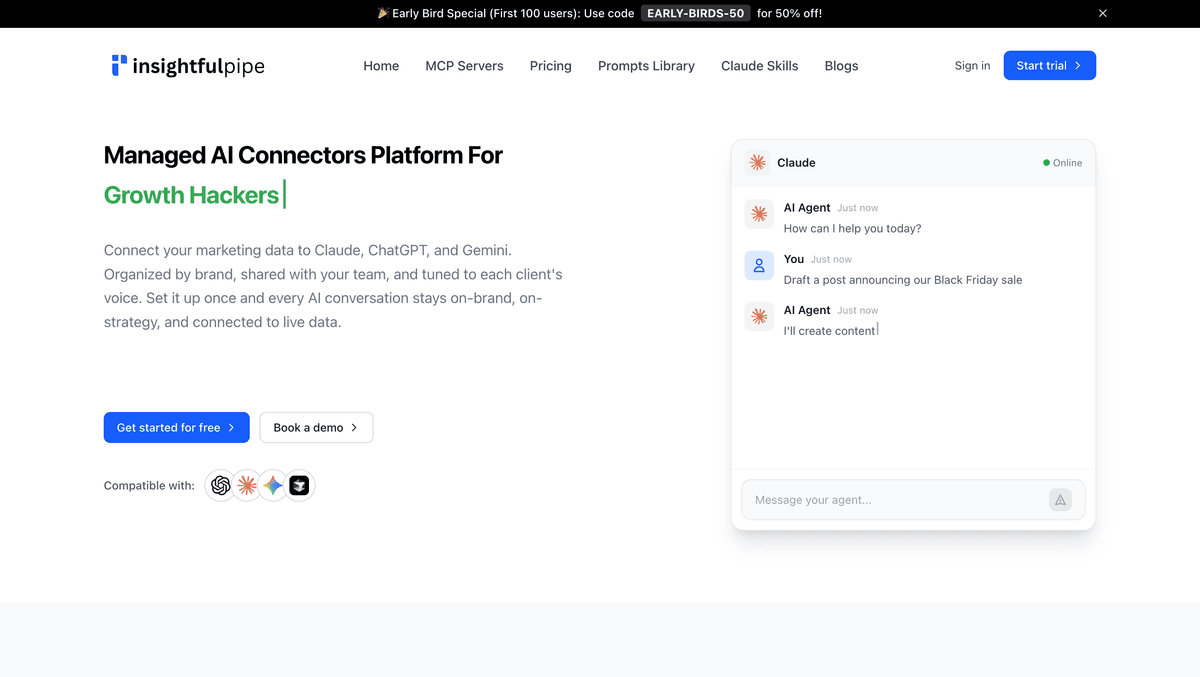Image resolution: width=1200 pixels, height=677 pixels.
Task: Click the blue user avatar next to You
Action: tap(759, 265)
